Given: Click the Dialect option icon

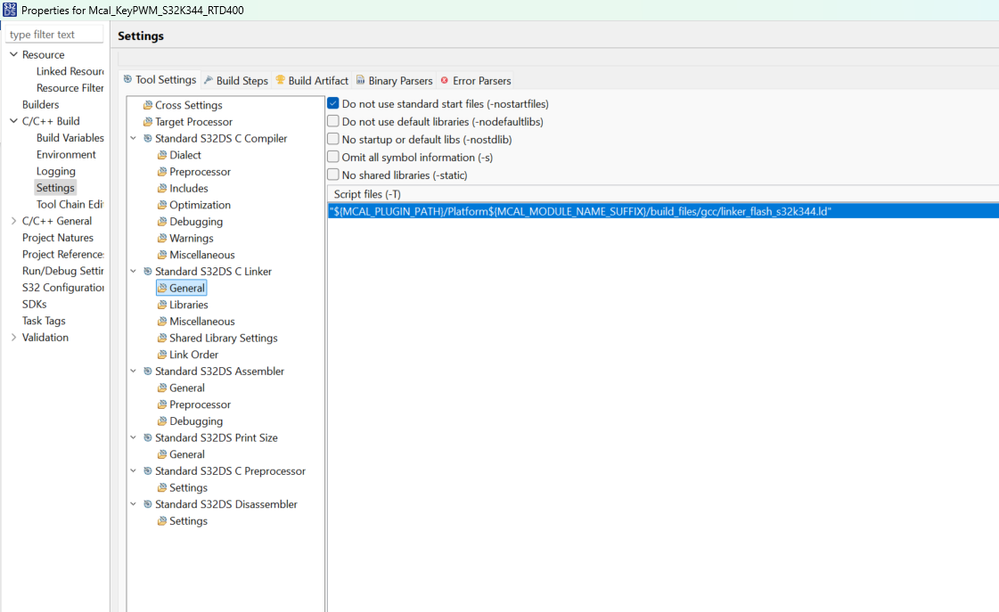Looking at the screenshot, I should click(x=162, y=155).
